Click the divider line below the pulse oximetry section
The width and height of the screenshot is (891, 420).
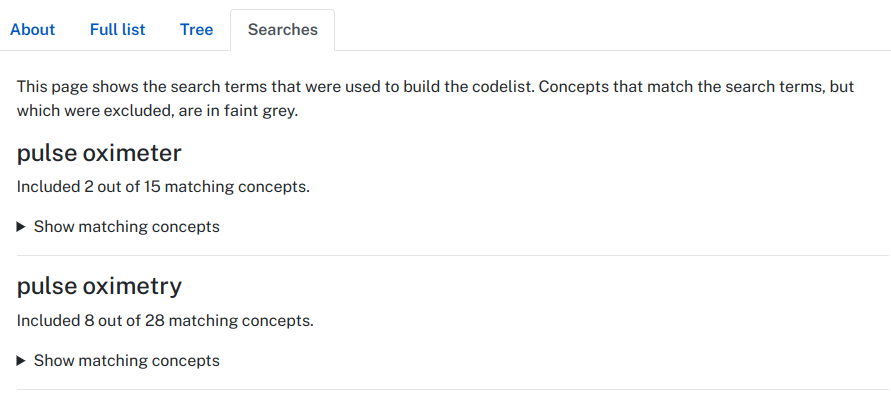(x=453, y=390)
